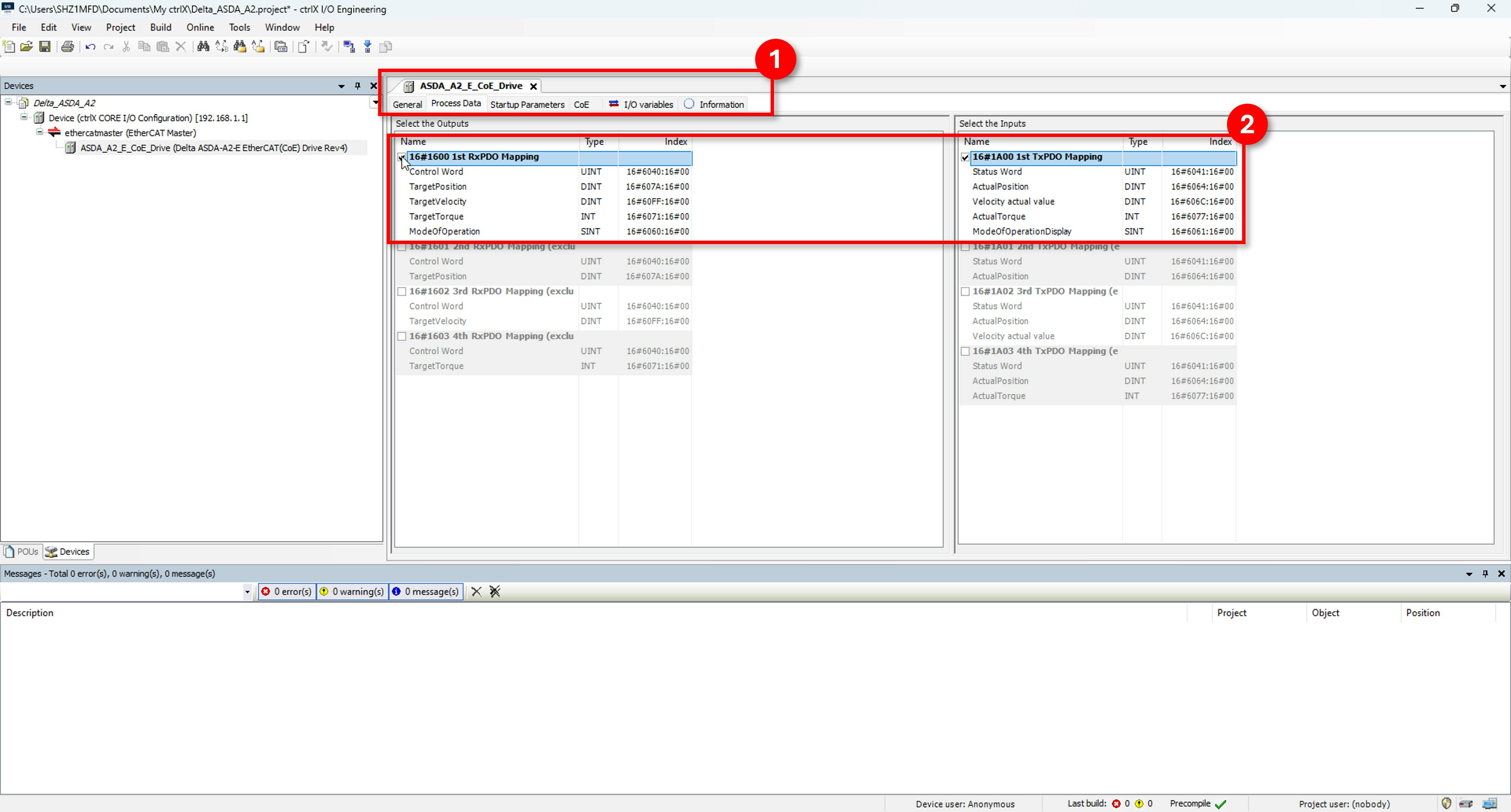Select the ActualTorque row of 1st TxPDO
This screenshot has height=812, width=1511.
[1099, 216]
